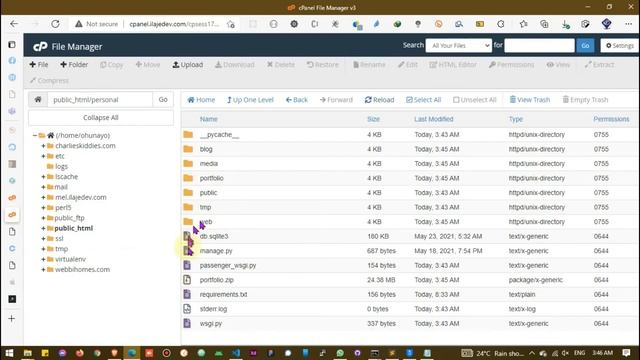
Task: Expand the virtualenv tree folder
Action: pyautogui.click(x=43, y=259)
